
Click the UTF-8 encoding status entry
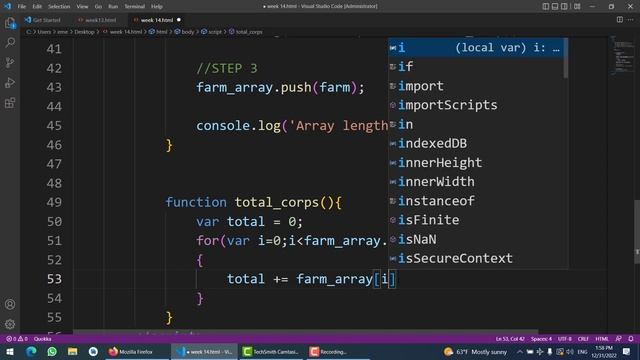[565, 339]
